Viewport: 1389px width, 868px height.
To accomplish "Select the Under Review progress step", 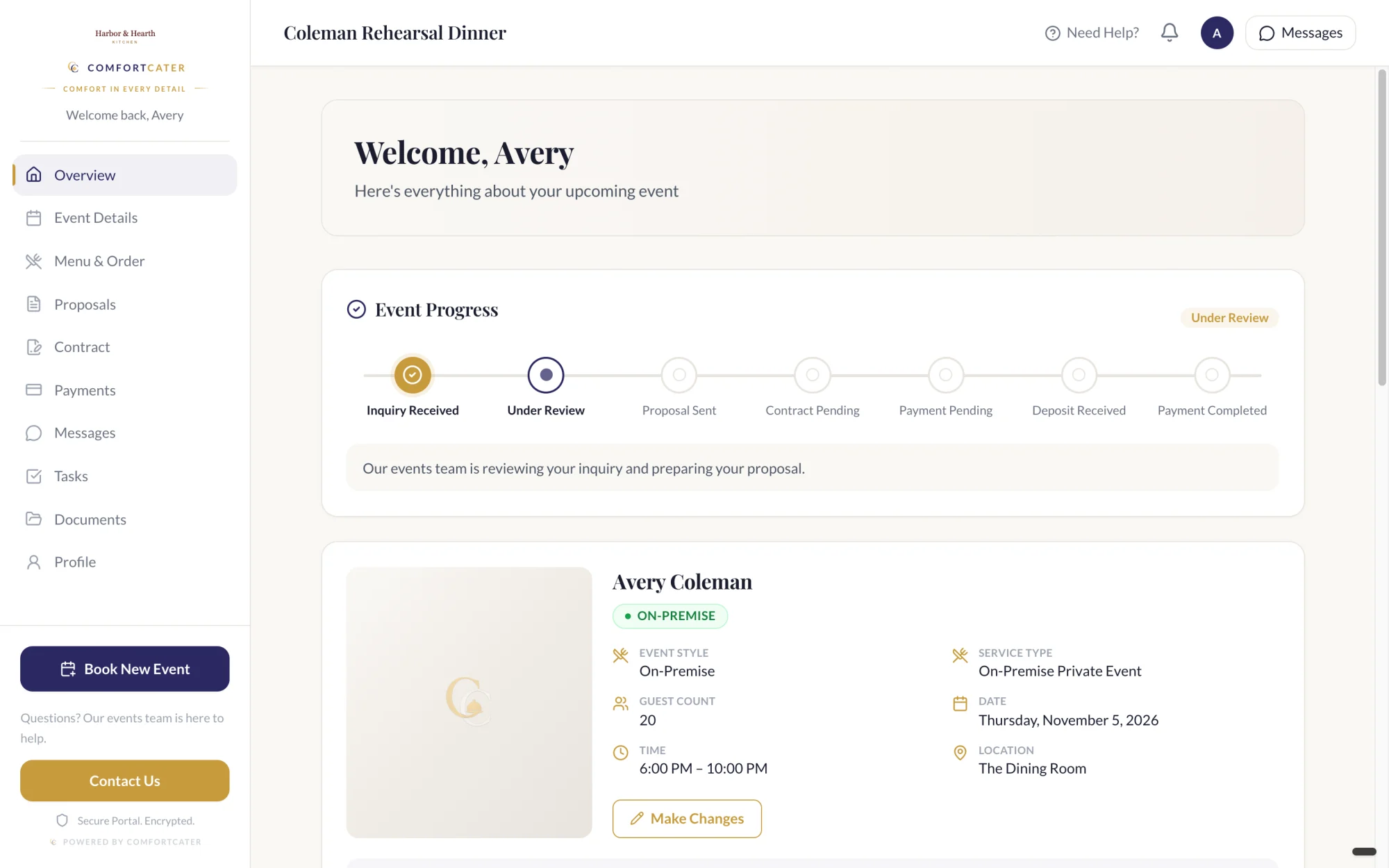I will coord(546,375).
